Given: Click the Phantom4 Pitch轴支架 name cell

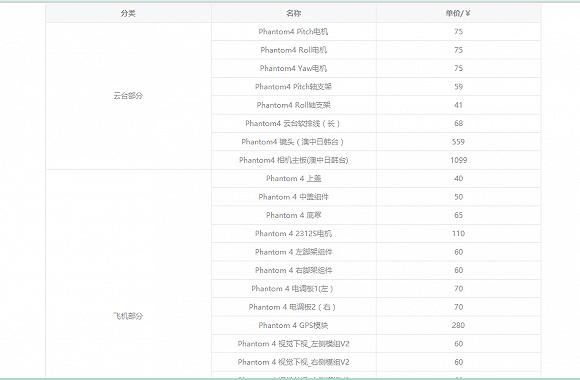Looking at the screenshot, I should [293, 87].
